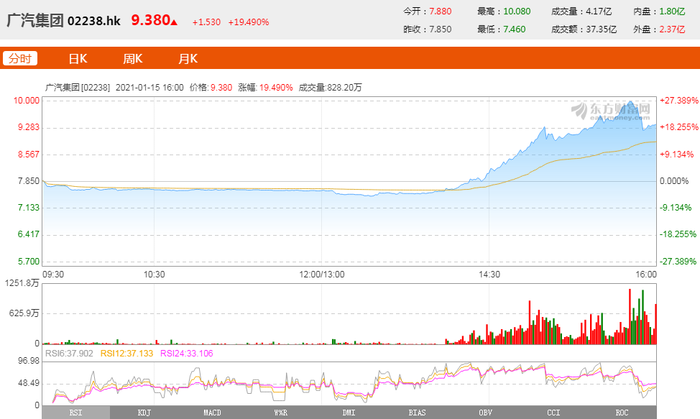Click the 今开 opening price 7.880
Screen dimensions: 700x419
pos(440,11)
